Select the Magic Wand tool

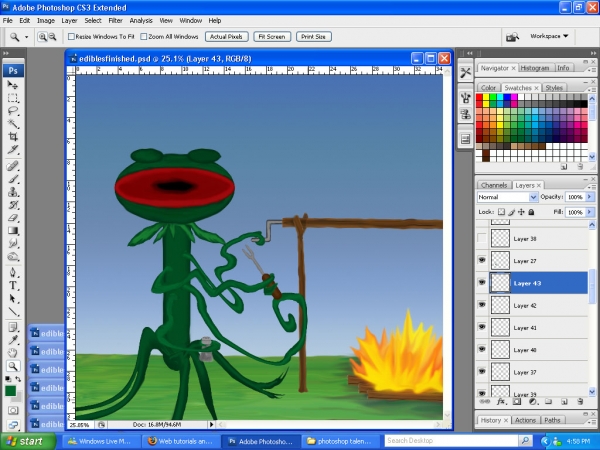click(13, 124)
